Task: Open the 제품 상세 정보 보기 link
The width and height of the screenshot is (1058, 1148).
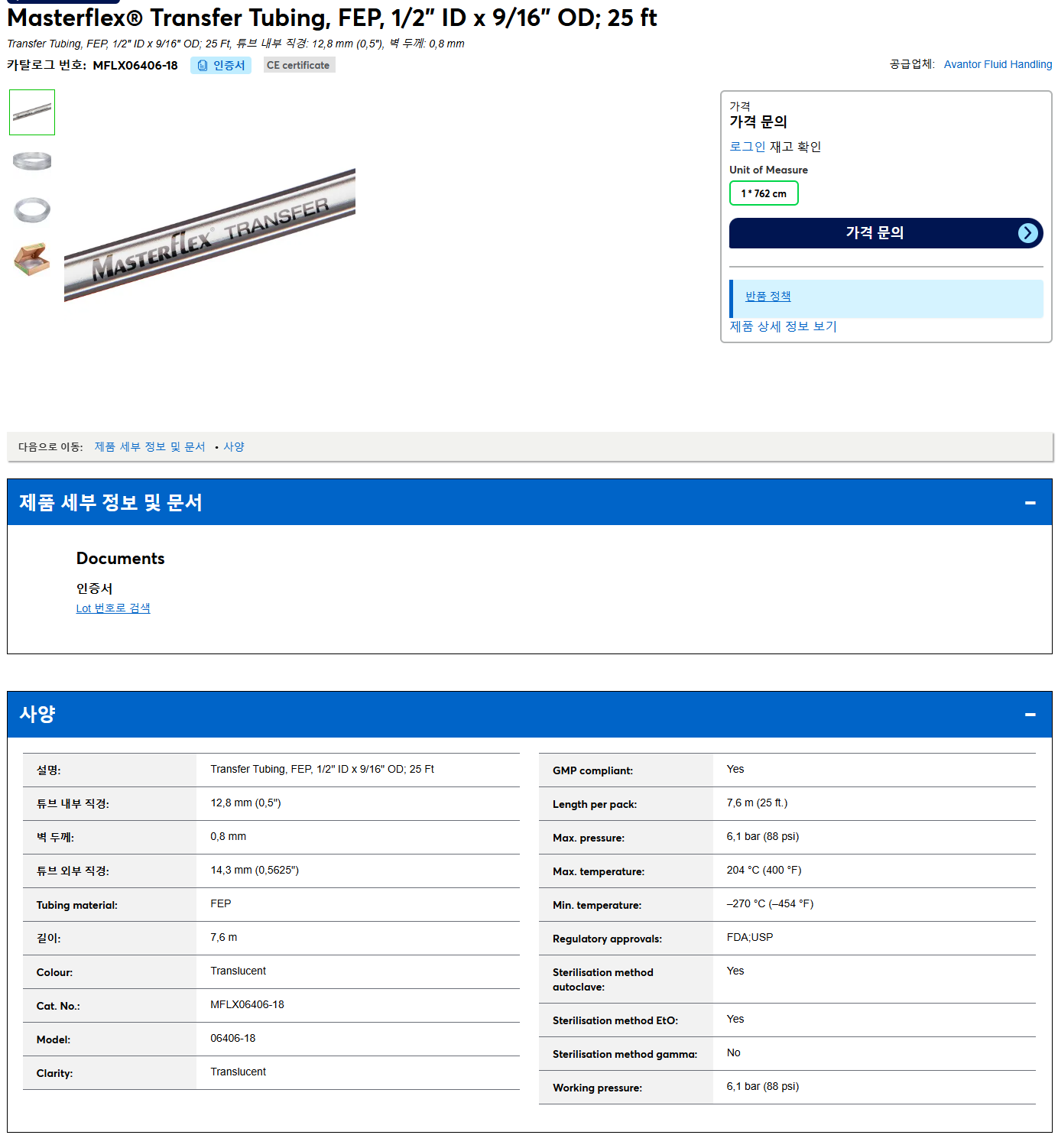Action: [x=783, y=326]
